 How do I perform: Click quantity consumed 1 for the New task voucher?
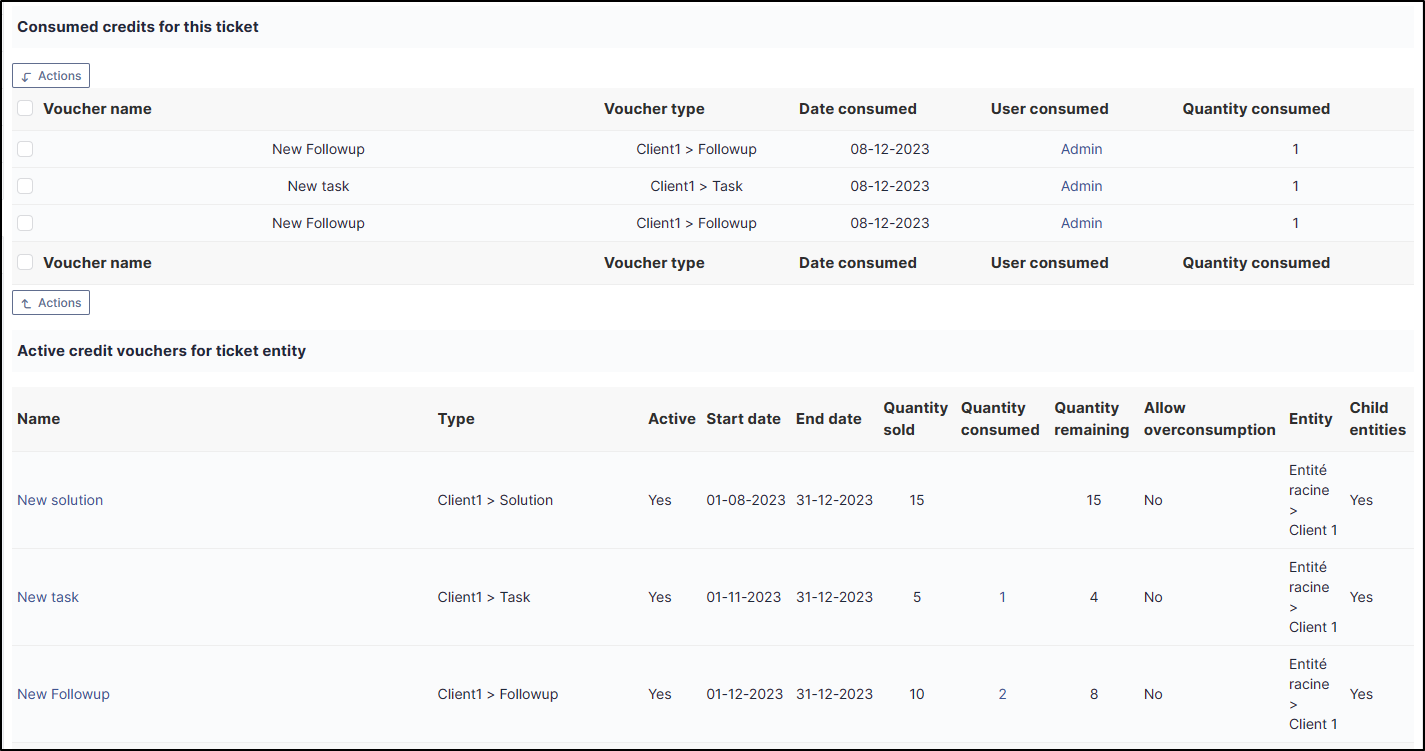point(1002,597)
